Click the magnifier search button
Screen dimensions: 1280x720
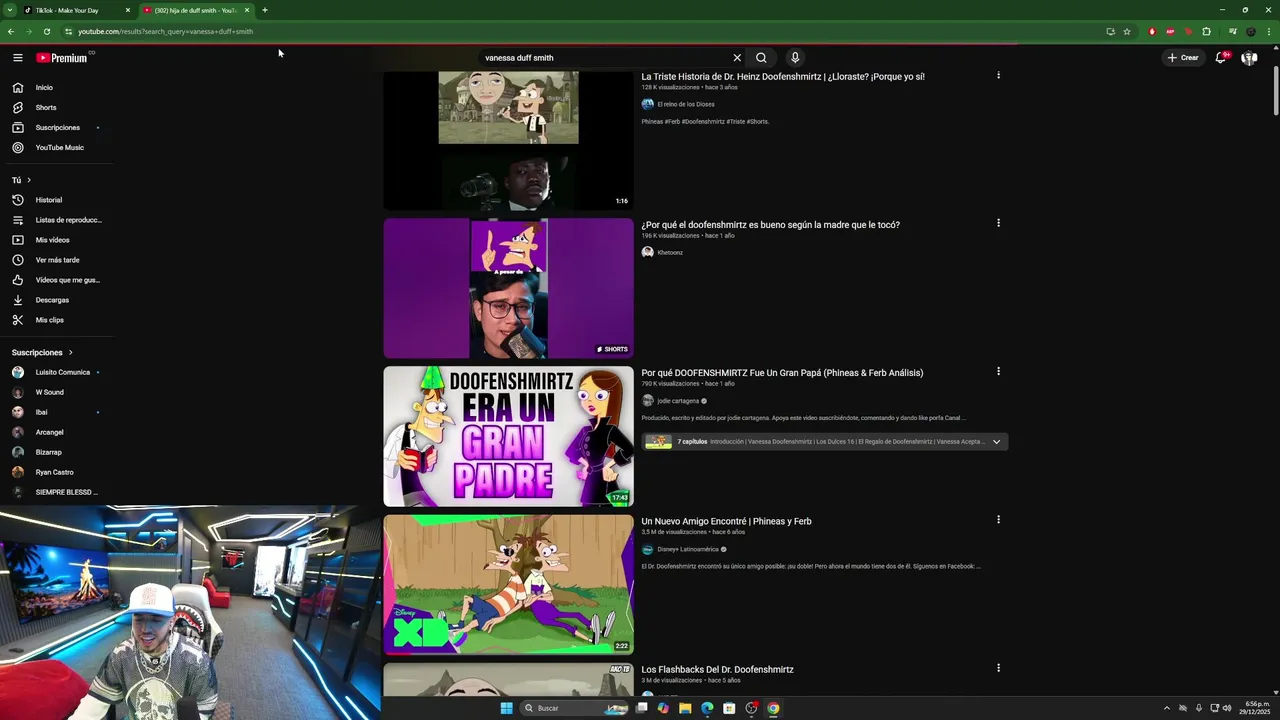(x=761, y=58)
